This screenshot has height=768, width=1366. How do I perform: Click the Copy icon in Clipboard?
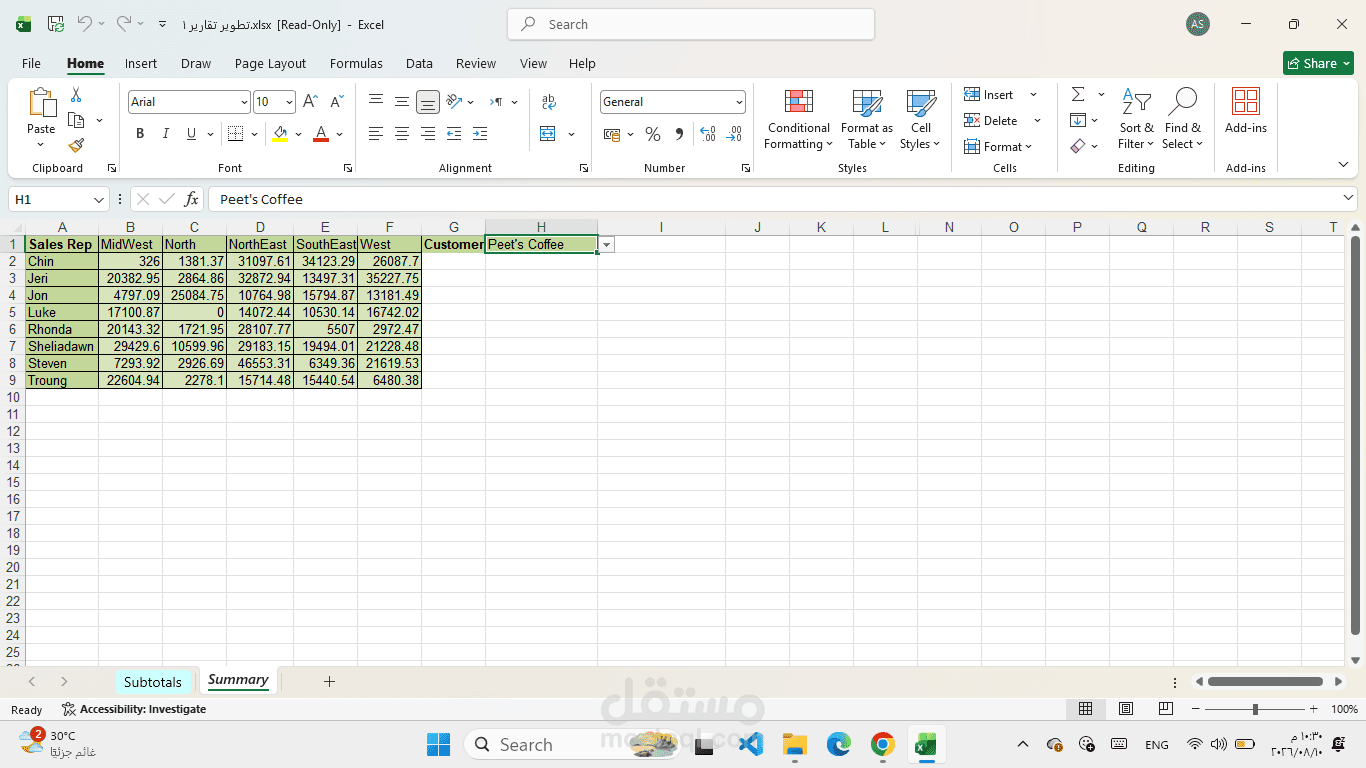(76, 120)
